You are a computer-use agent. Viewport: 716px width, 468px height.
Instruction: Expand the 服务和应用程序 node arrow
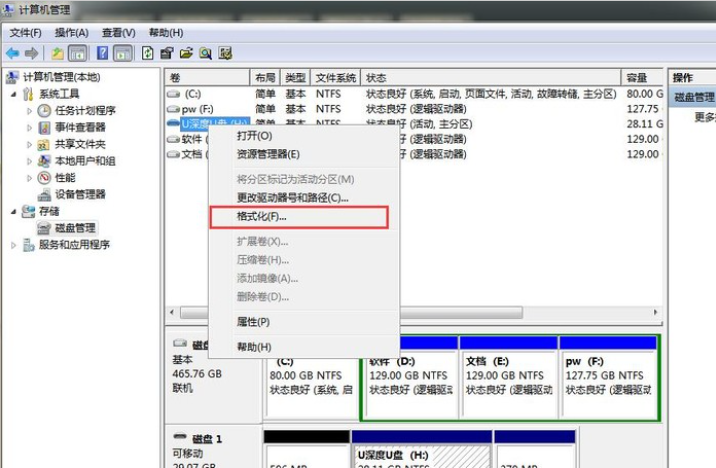coord(14,245)
